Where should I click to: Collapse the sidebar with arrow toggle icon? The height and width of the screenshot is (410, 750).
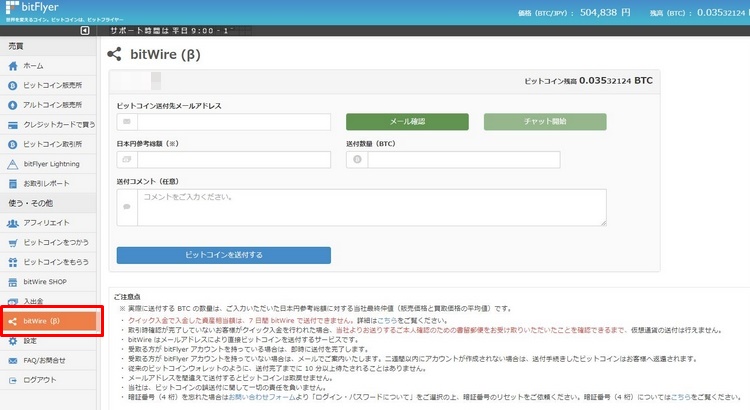coord(85,31)
